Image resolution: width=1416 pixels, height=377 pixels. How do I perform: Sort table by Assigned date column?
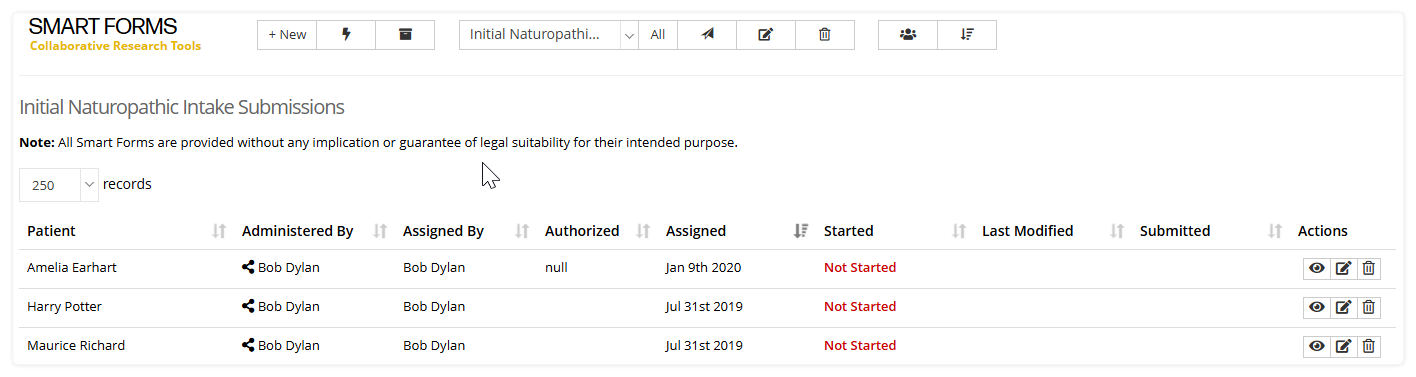(736, 231)
